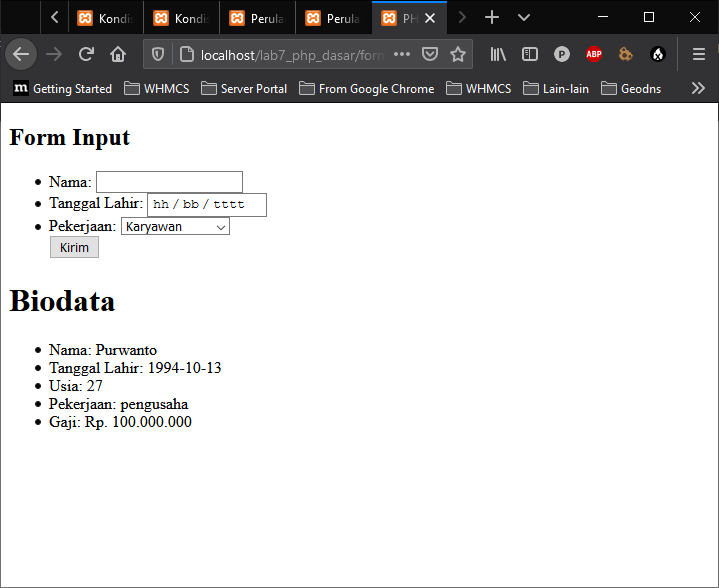Switch to the second Kondis tab
The height and width of the screenshot is (588, 719).
pyautogui.click(x=182, y=18)
